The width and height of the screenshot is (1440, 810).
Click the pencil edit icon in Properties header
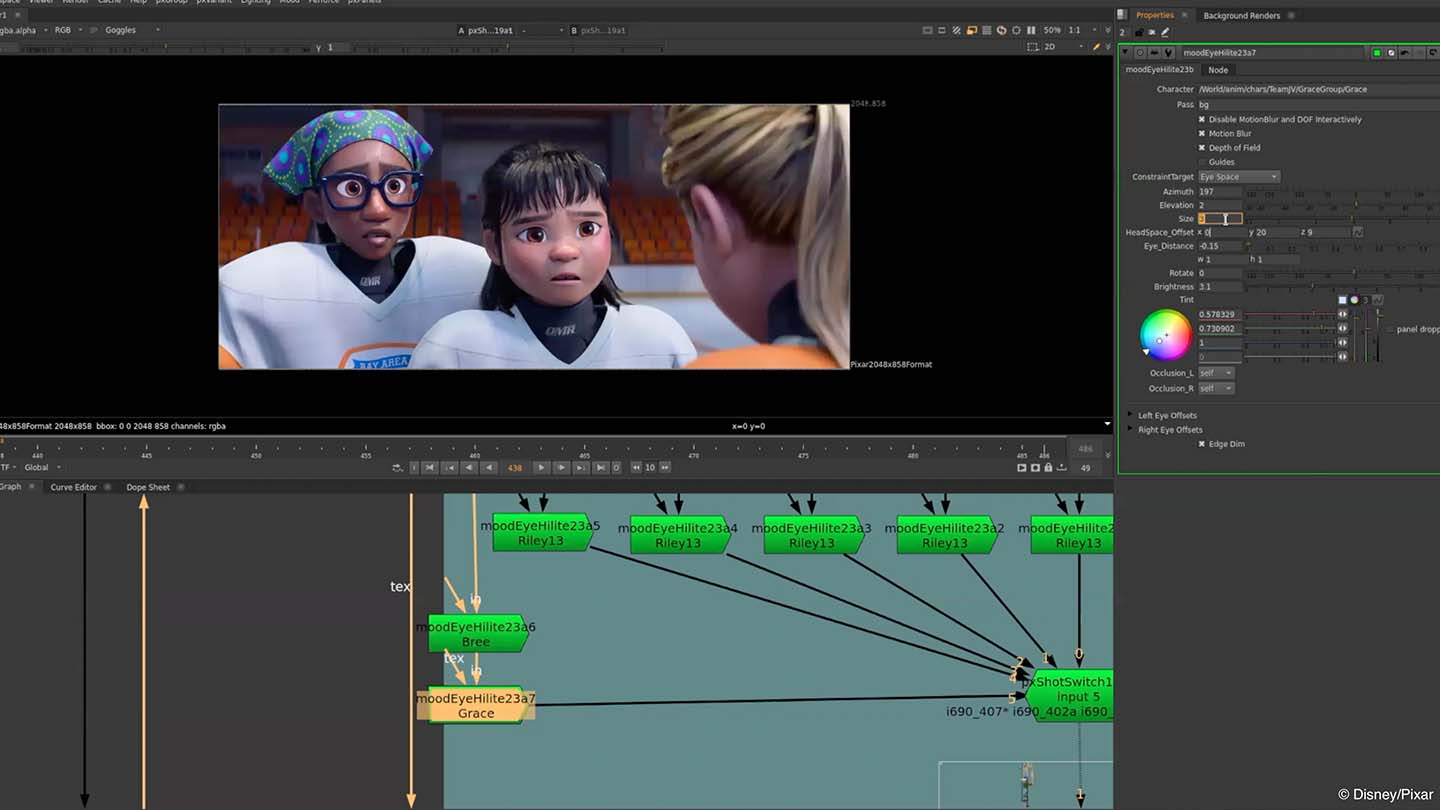pos(1166,32)
